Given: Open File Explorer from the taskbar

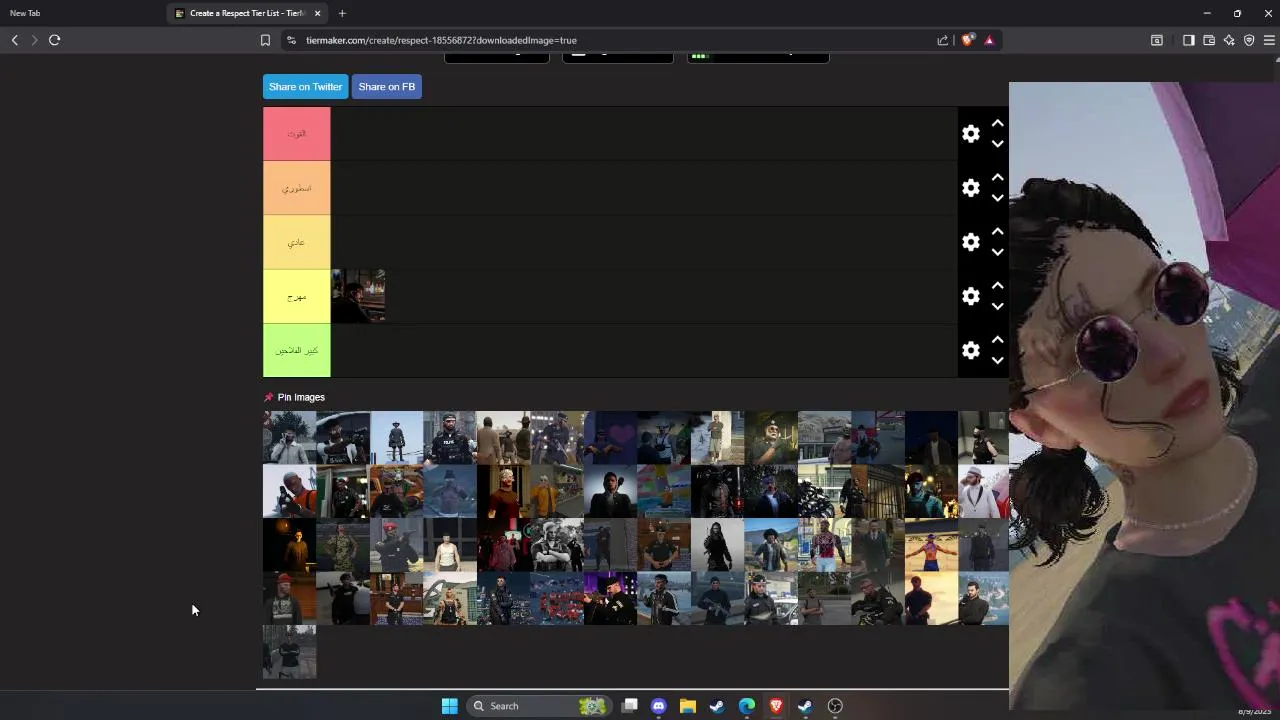Looking at the screenshot, I should 688,706.
